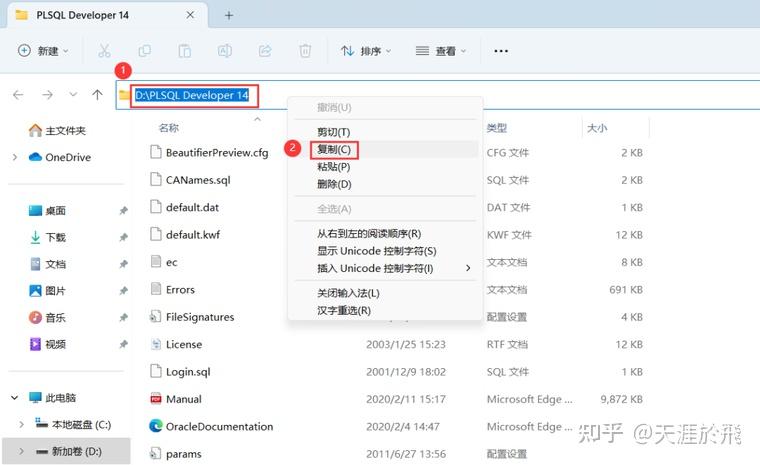Open 桌面 (Desktop) quick access folder

48,210
